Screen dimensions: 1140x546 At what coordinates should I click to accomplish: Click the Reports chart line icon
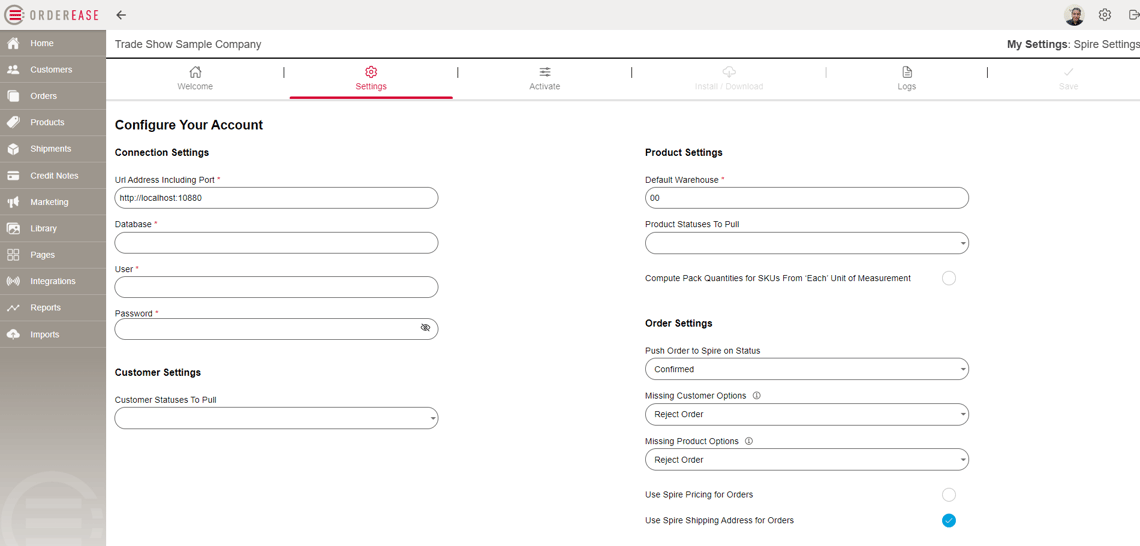coord(13,308)
